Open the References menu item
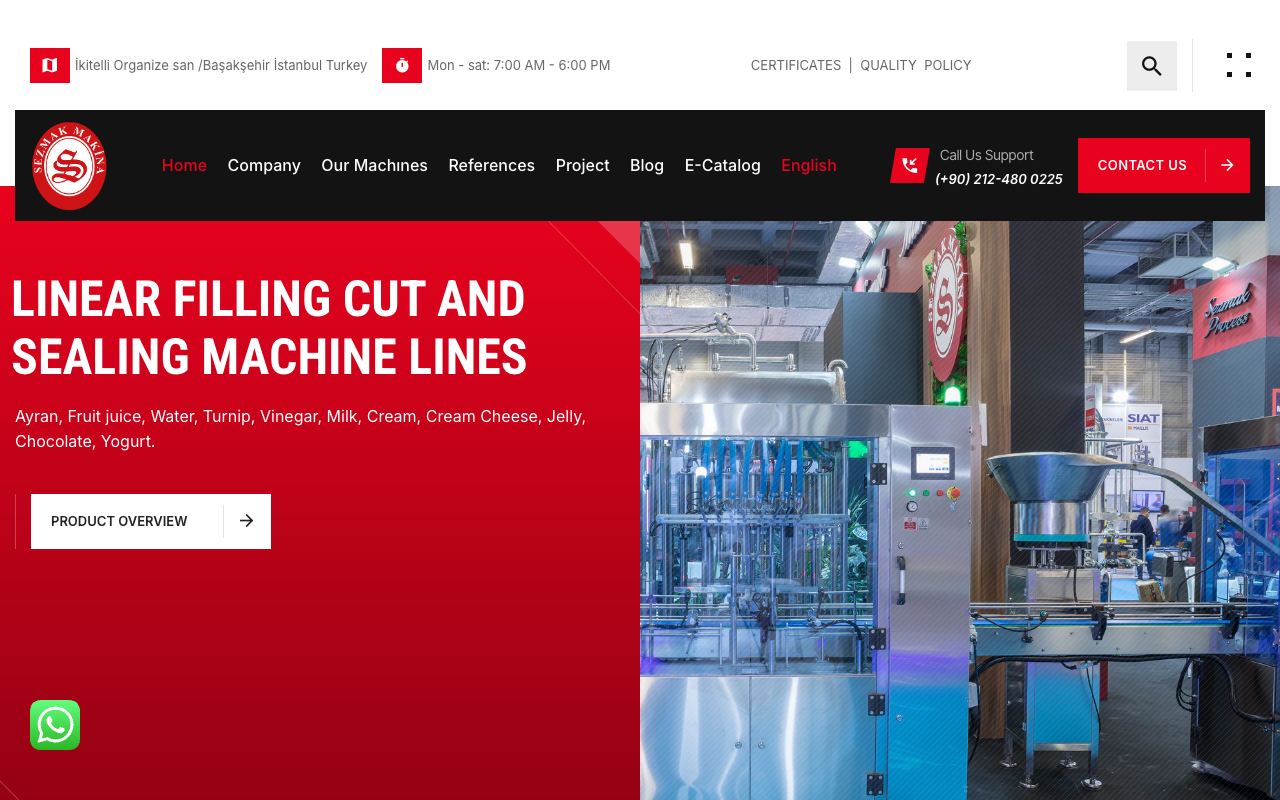This screenshot has width=1280, height=800. tap(491, 165)
